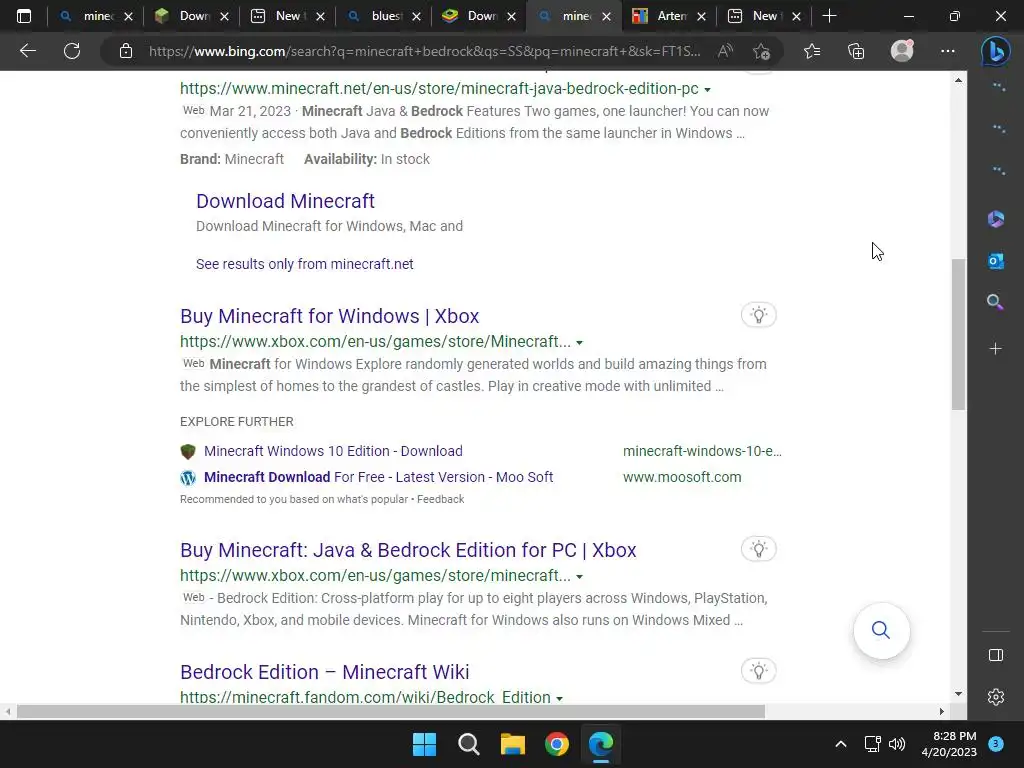Screen dimensions: 1024x768
Task: Open the Bing chat sidebar button
Action: [x=995, y=51]
